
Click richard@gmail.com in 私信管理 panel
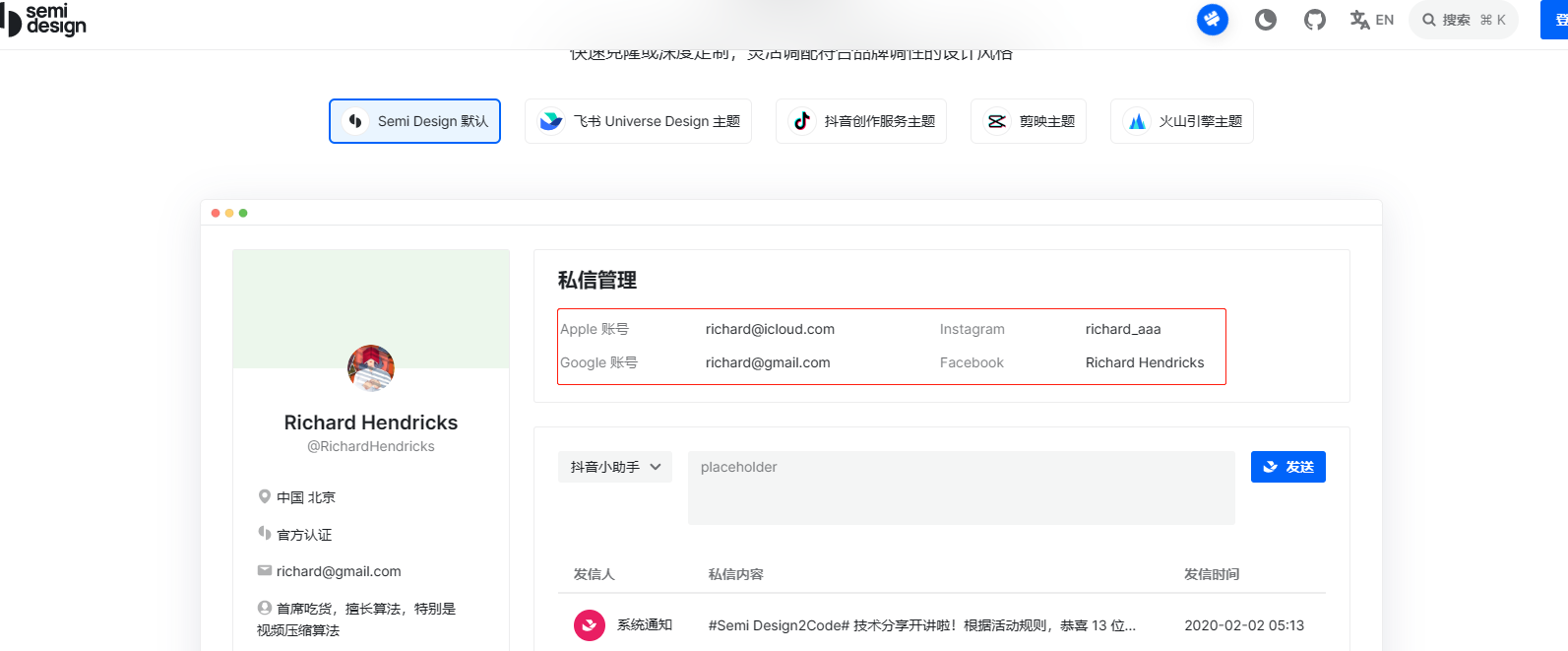[x=768, y=362]
